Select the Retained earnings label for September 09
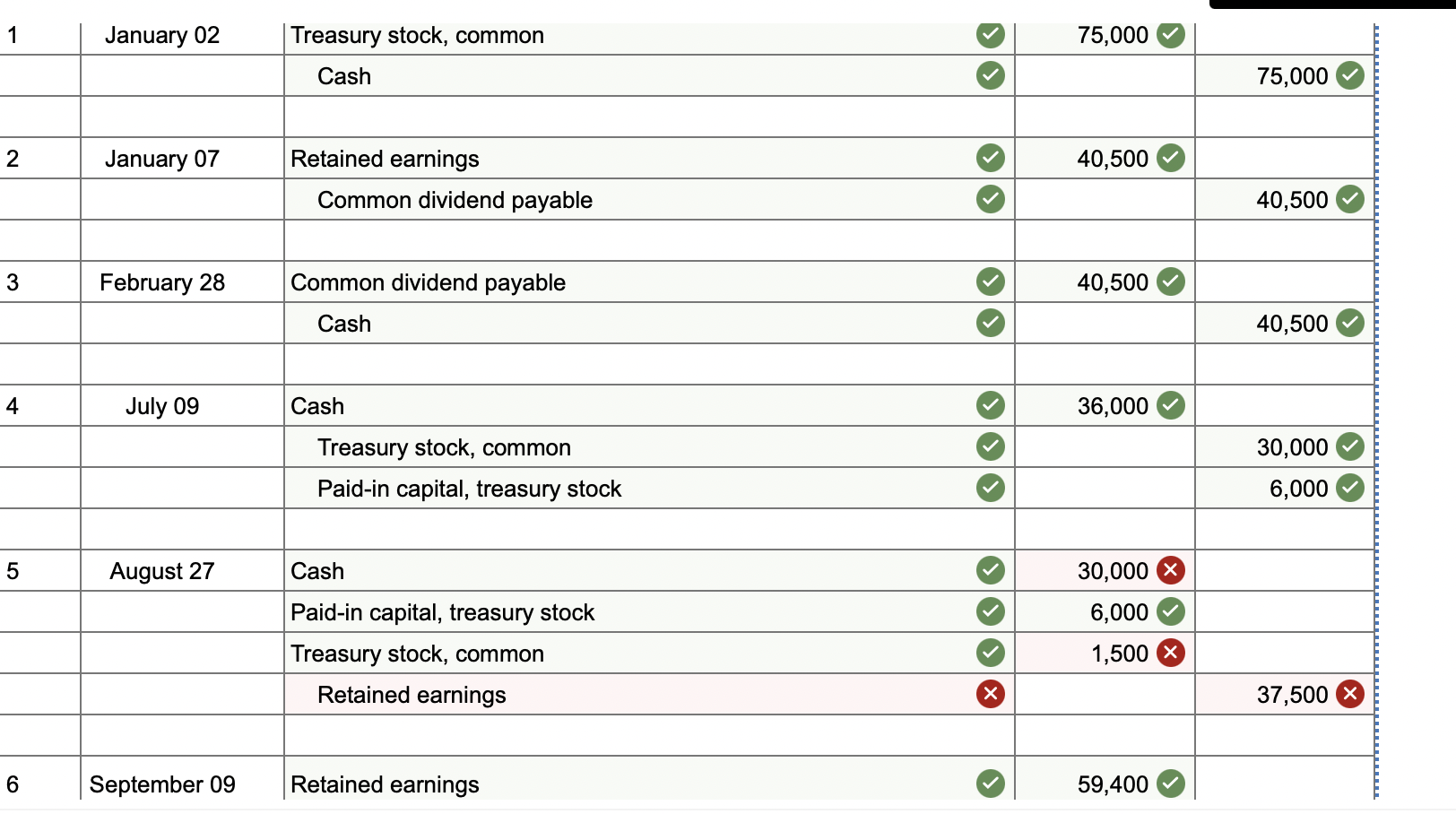The width and height of the screenshot is (1456, 814). pyautogui.click(x=386, y=784)
